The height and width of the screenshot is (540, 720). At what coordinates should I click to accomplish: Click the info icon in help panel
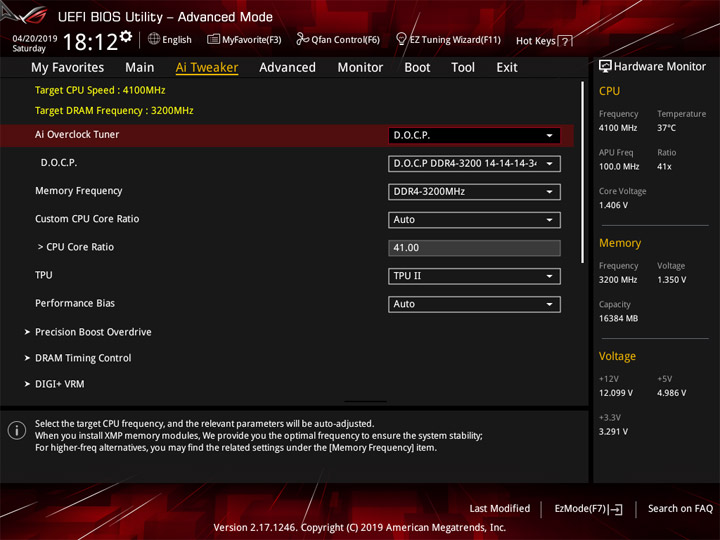click(17, 430)
